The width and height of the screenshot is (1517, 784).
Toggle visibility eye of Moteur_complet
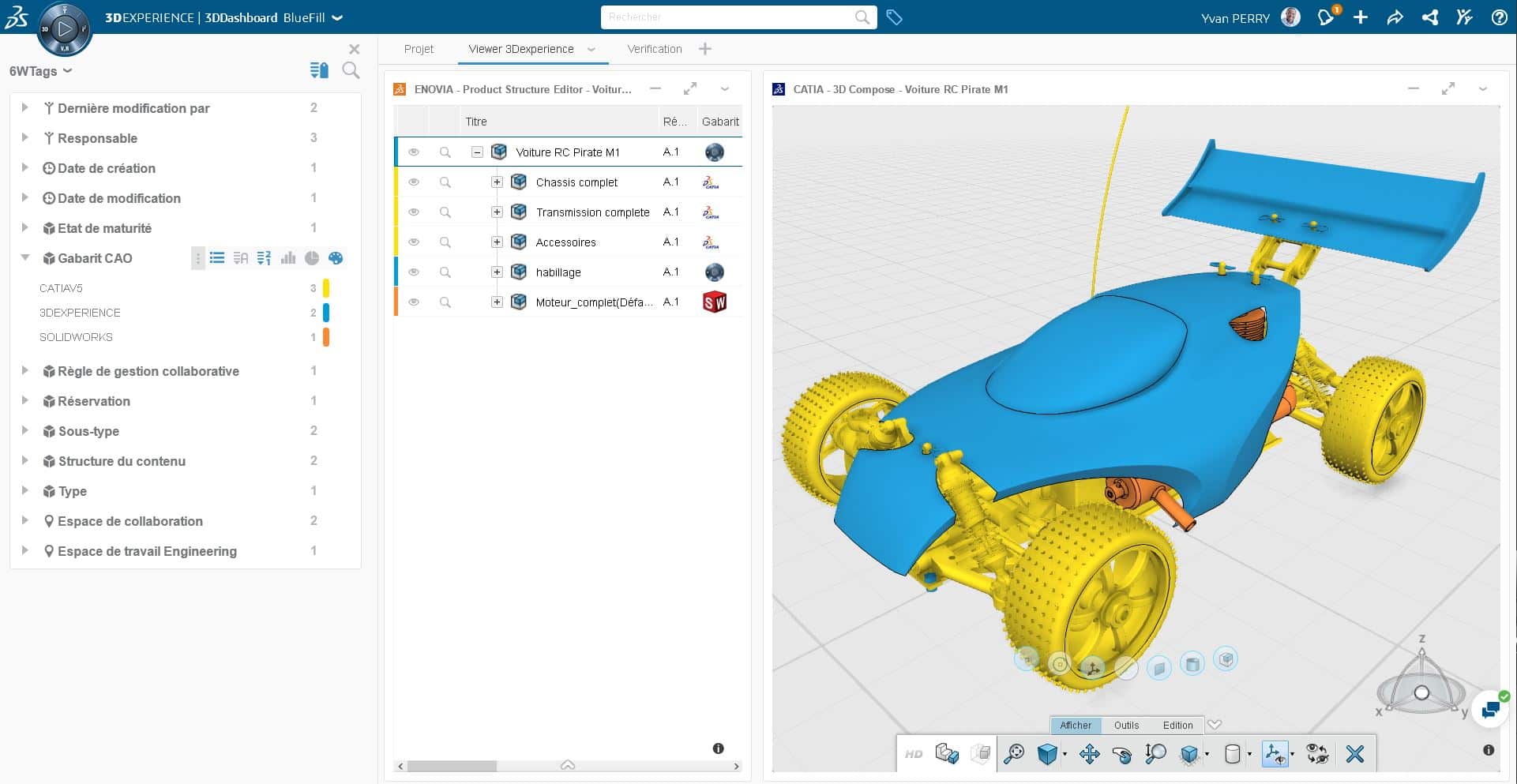[414, 302]
